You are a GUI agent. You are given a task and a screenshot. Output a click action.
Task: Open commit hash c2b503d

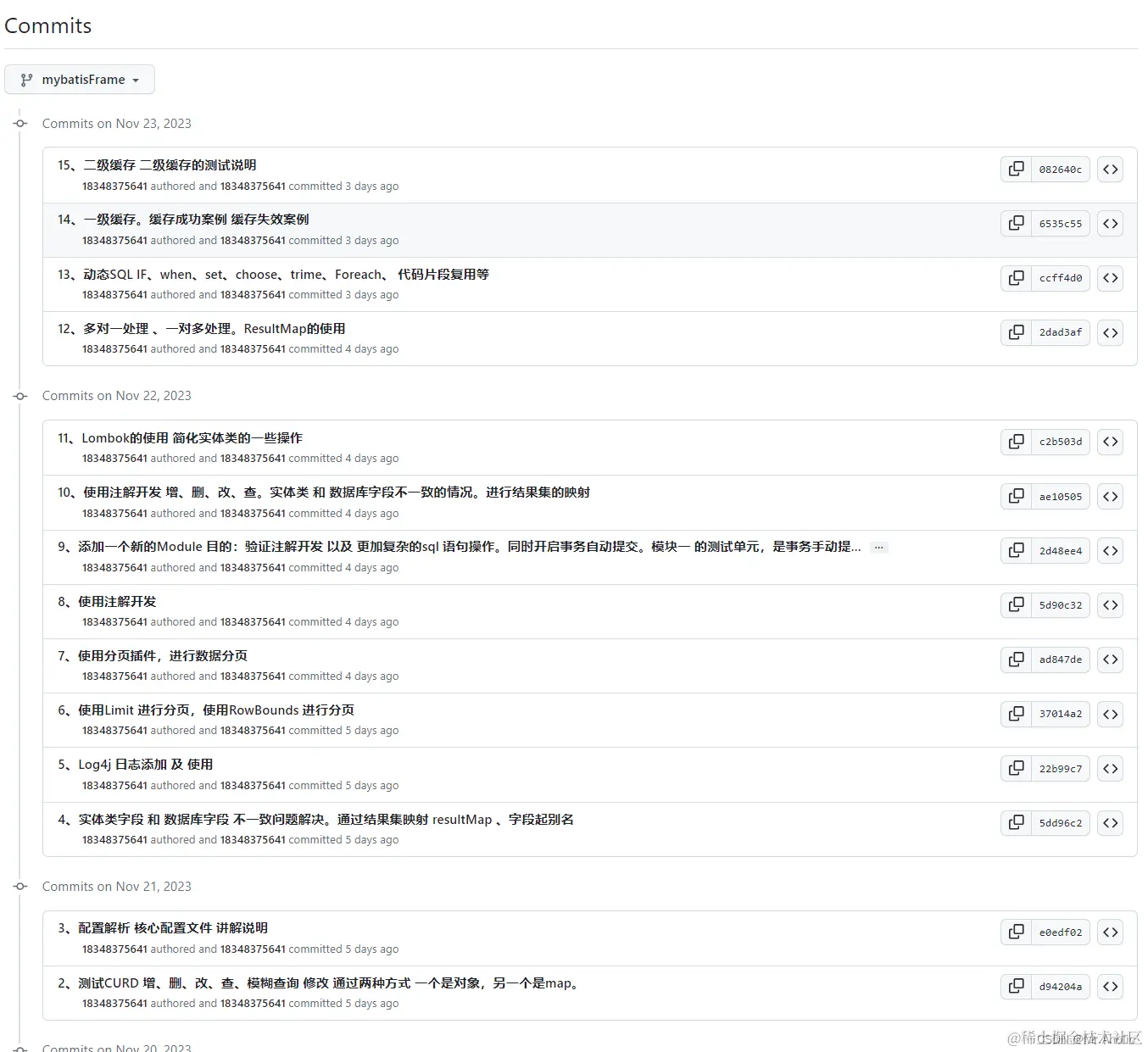[1061, 442]
